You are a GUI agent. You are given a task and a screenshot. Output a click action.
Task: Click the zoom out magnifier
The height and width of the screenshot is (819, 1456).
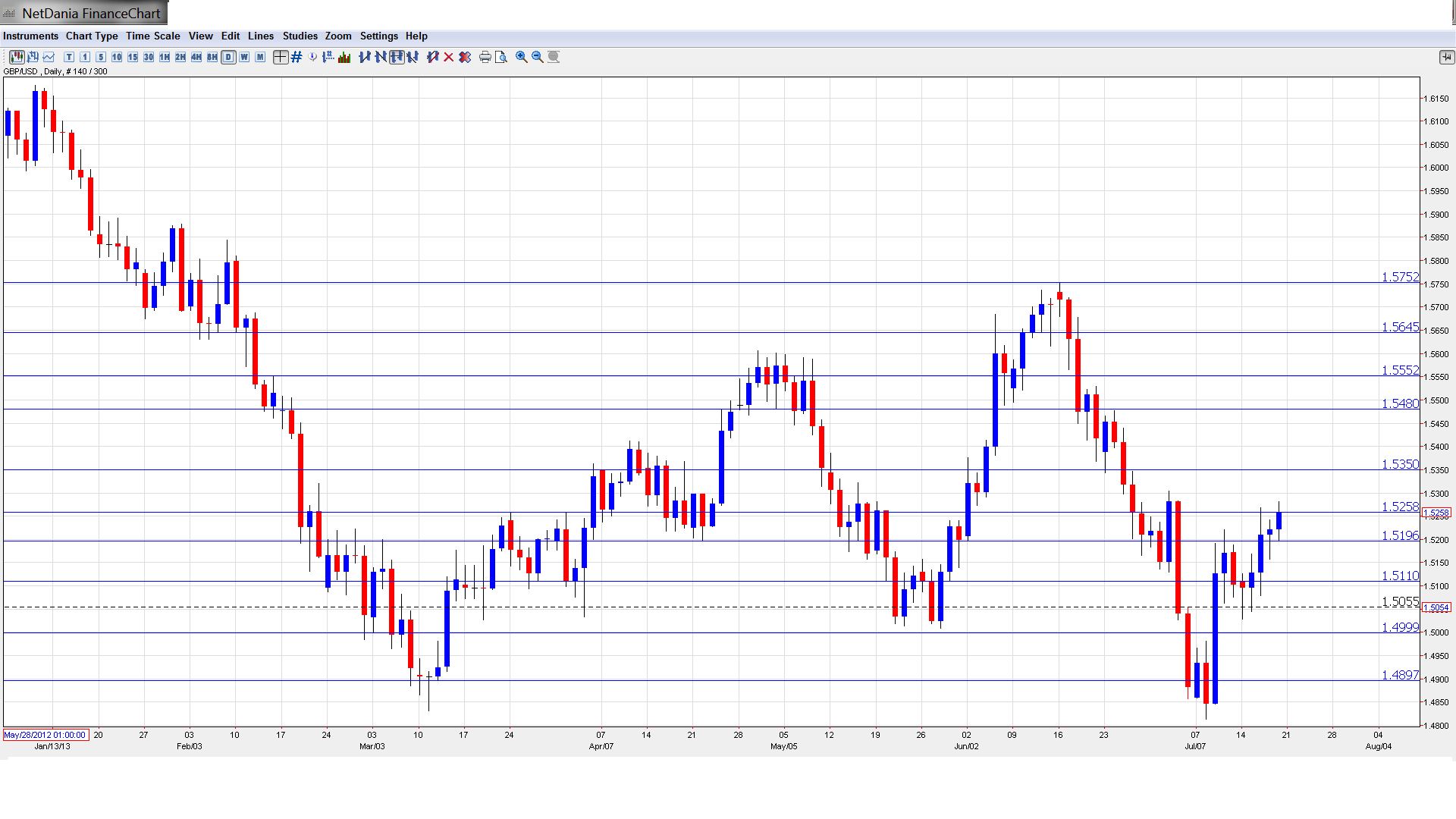(x=538, y=57)
